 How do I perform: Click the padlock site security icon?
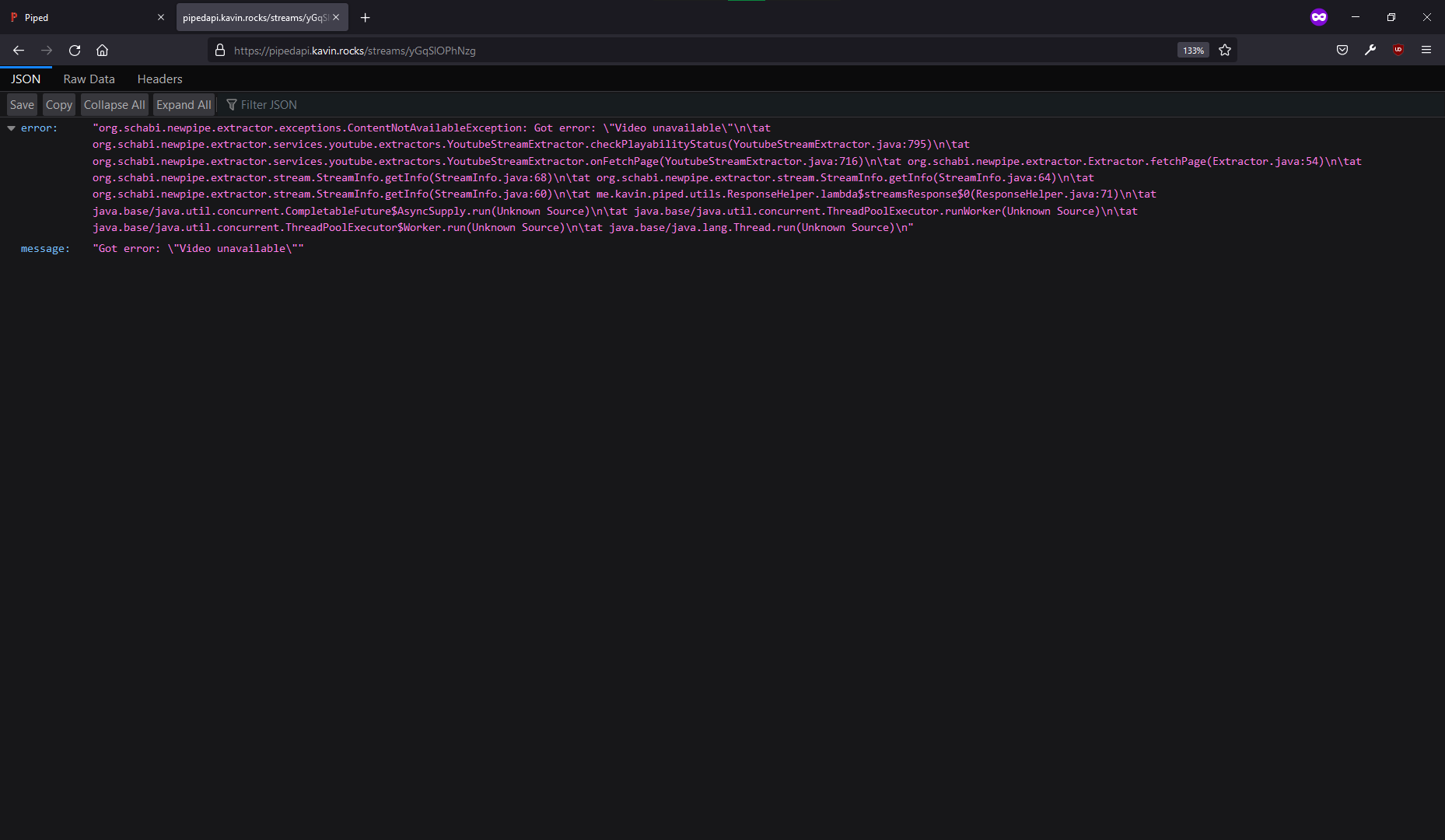220,50
